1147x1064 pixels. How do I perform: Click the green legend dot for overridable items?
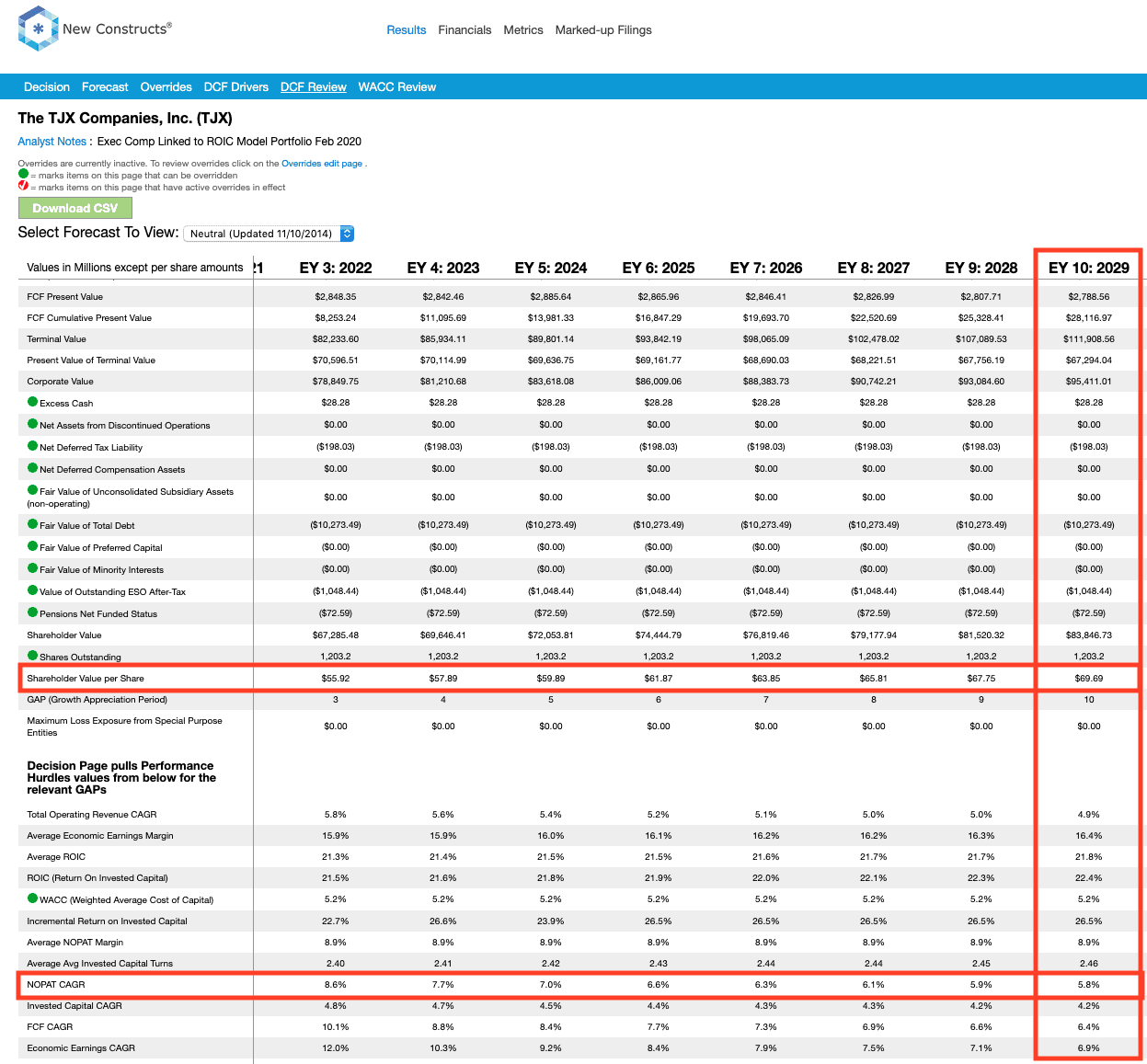coord(23,174)
